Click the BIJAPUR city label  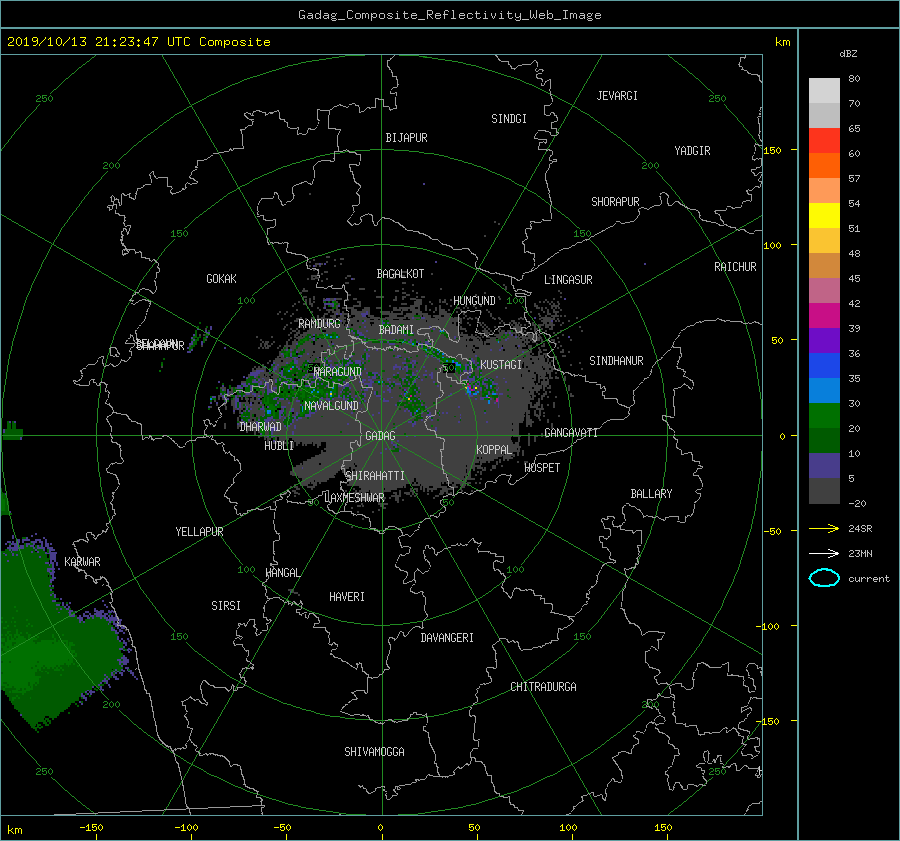(x=406, y=138)
